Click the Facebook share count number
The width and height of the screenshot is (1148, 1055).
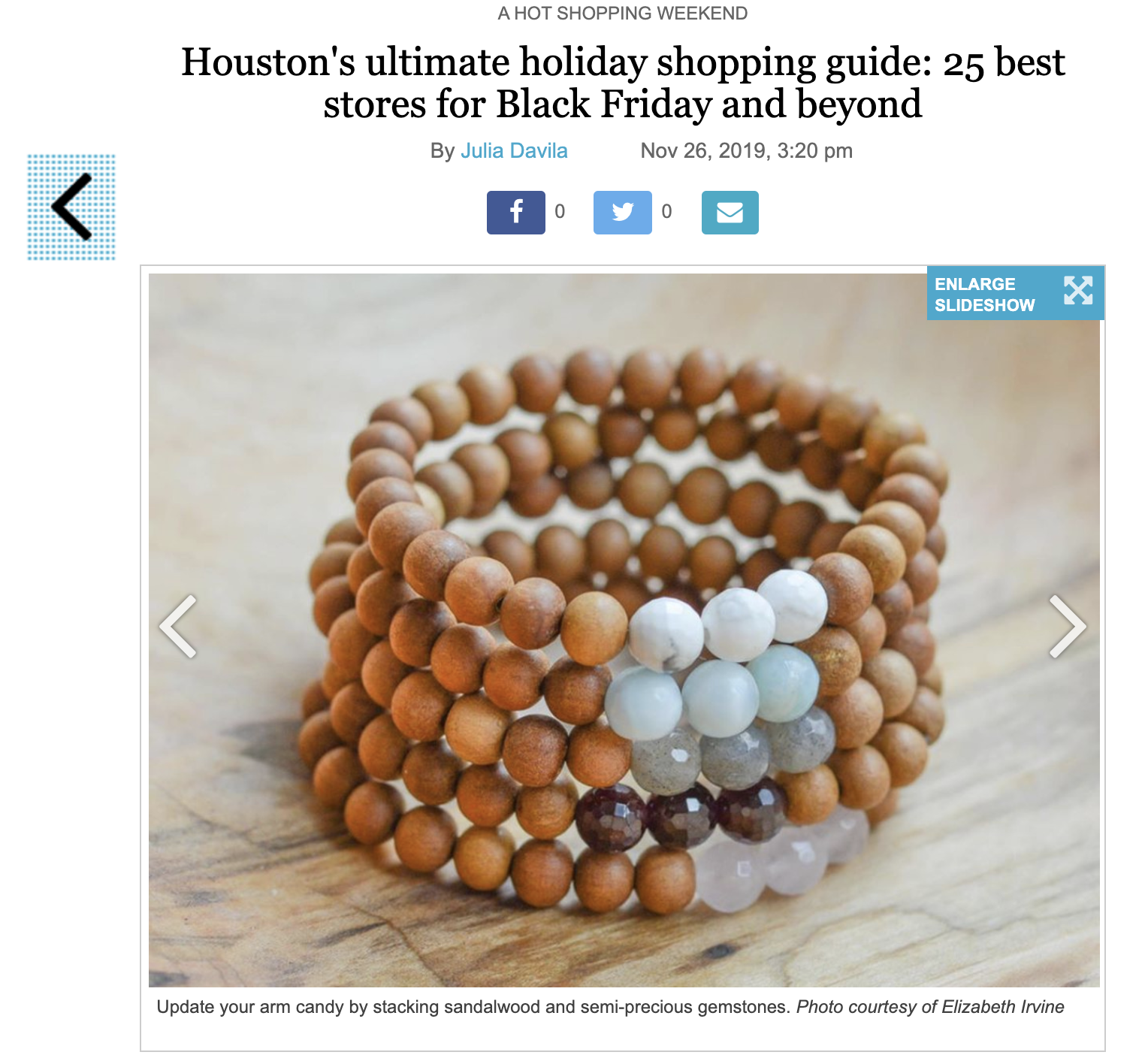point(560,212)
